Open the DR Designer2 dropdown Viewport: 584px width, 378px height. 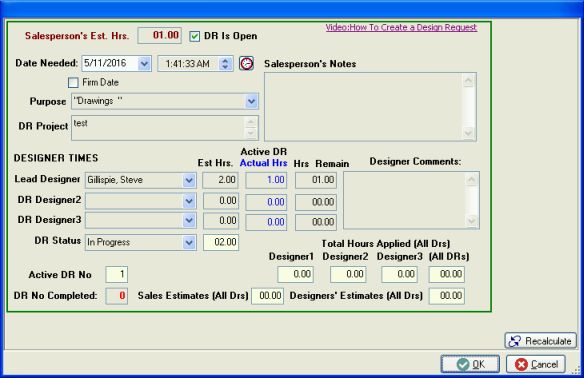click(x=189, y=201)
